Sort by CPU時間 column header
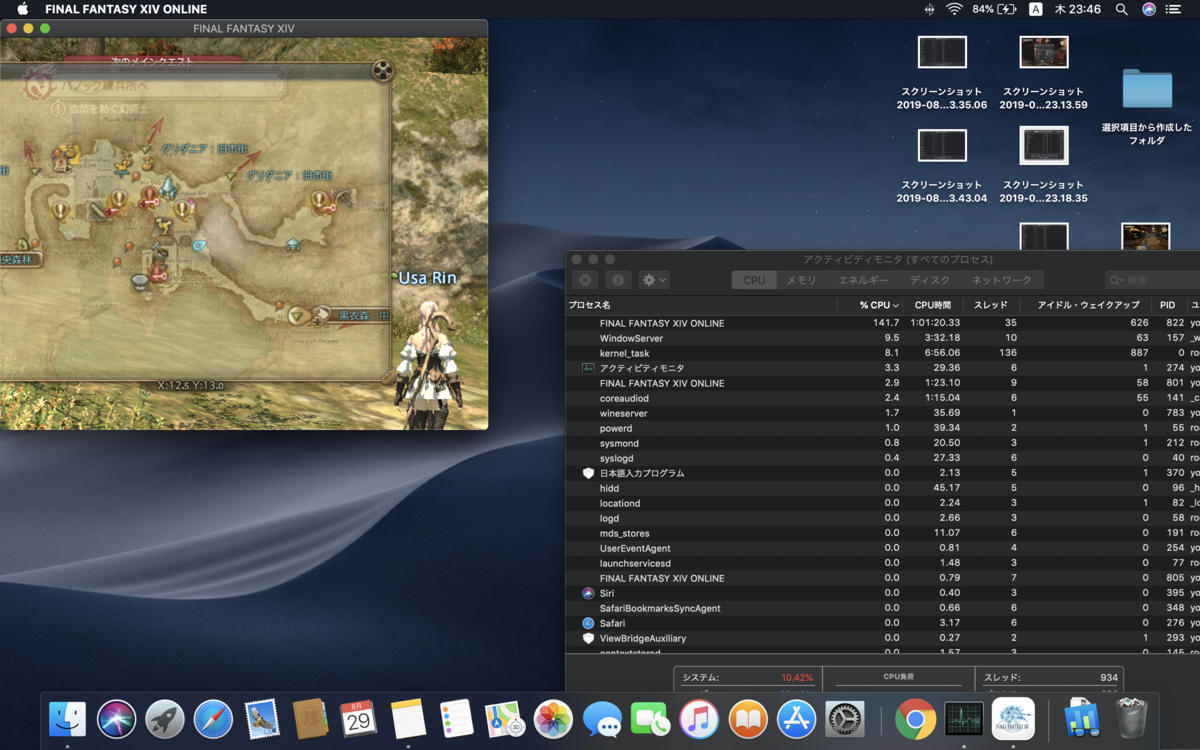The width and height of the screenshot is (1200, 750). coord(933,305)
